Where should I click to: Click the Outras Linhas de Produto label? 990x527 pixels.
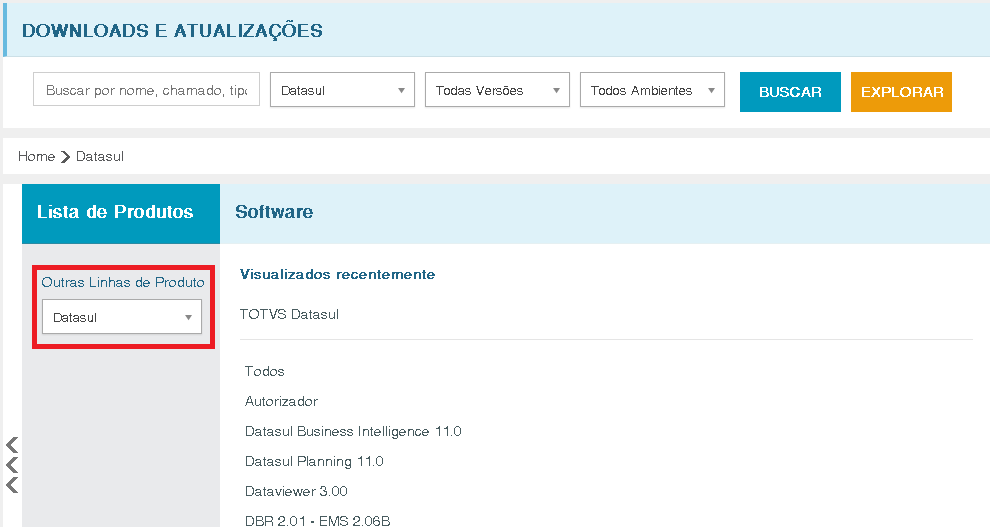coord(123,282)
